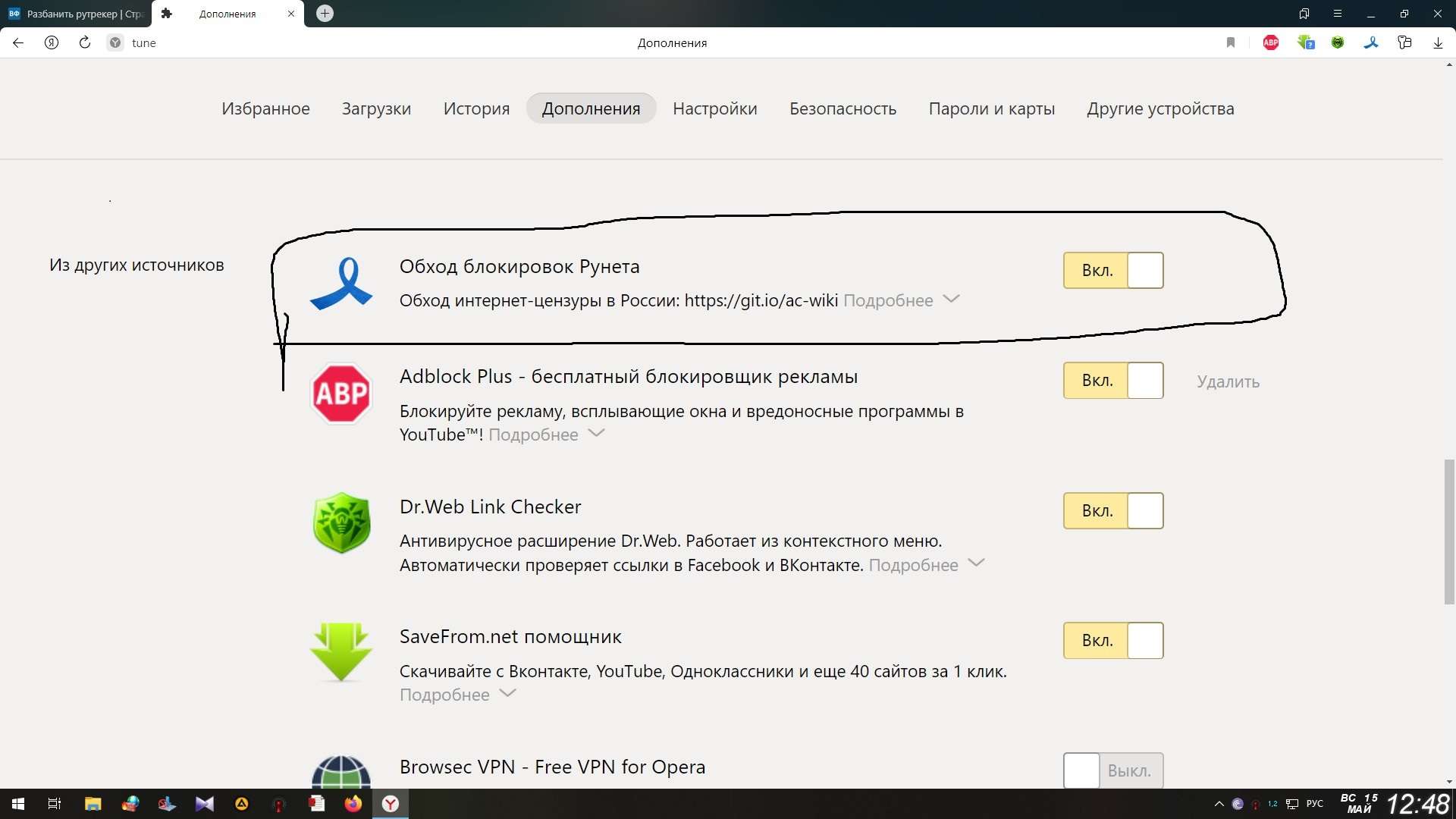Turn off Adblock Plus extension toggle

1113,381
